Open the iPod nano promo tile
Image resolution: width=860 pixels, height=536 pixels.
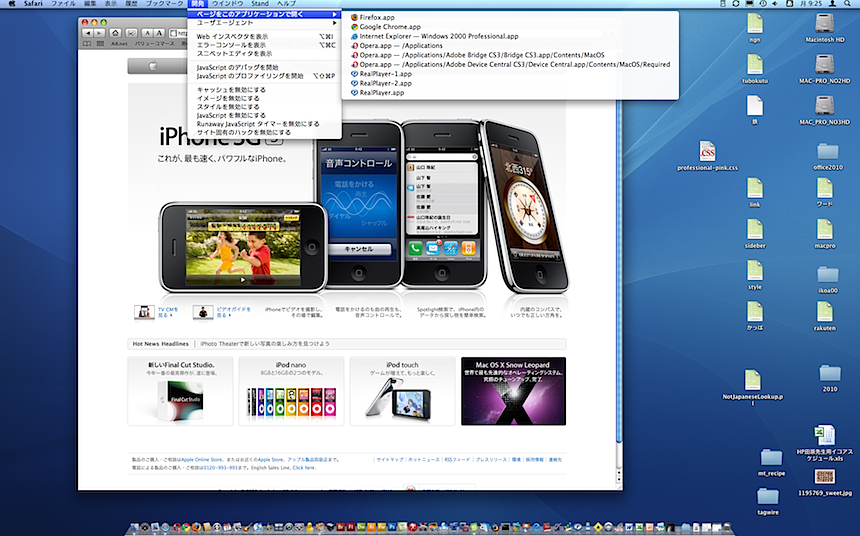point(291,391)
